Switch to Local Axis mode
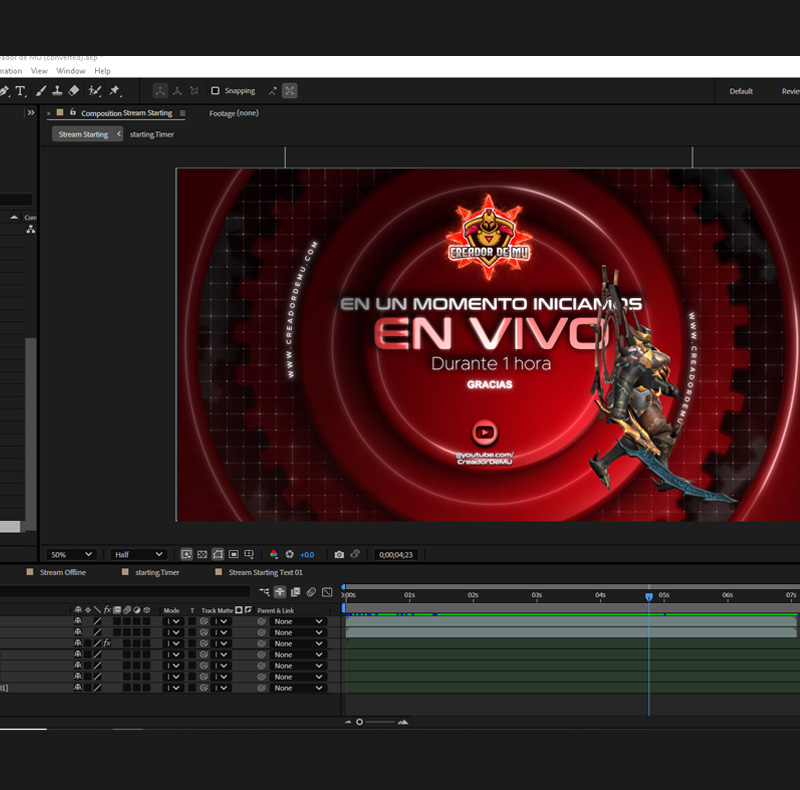Screen dimensions: 800x790 160,91
